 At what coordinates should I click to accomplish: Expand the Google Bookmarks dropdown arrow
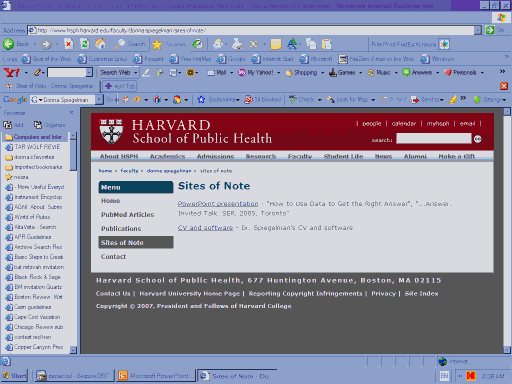click(237, 100)
